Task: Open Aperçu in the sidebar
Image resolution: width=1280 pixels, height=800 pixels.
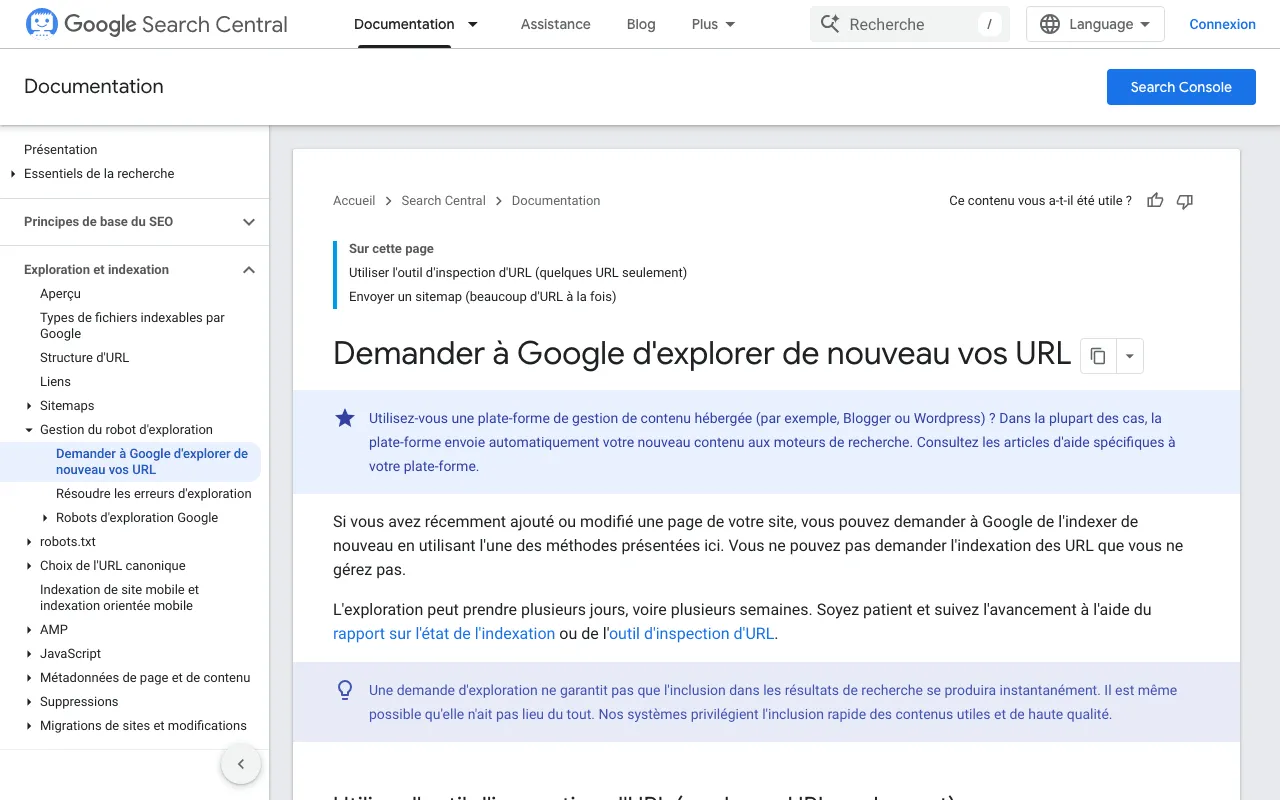Action: (x=60, y=294)
